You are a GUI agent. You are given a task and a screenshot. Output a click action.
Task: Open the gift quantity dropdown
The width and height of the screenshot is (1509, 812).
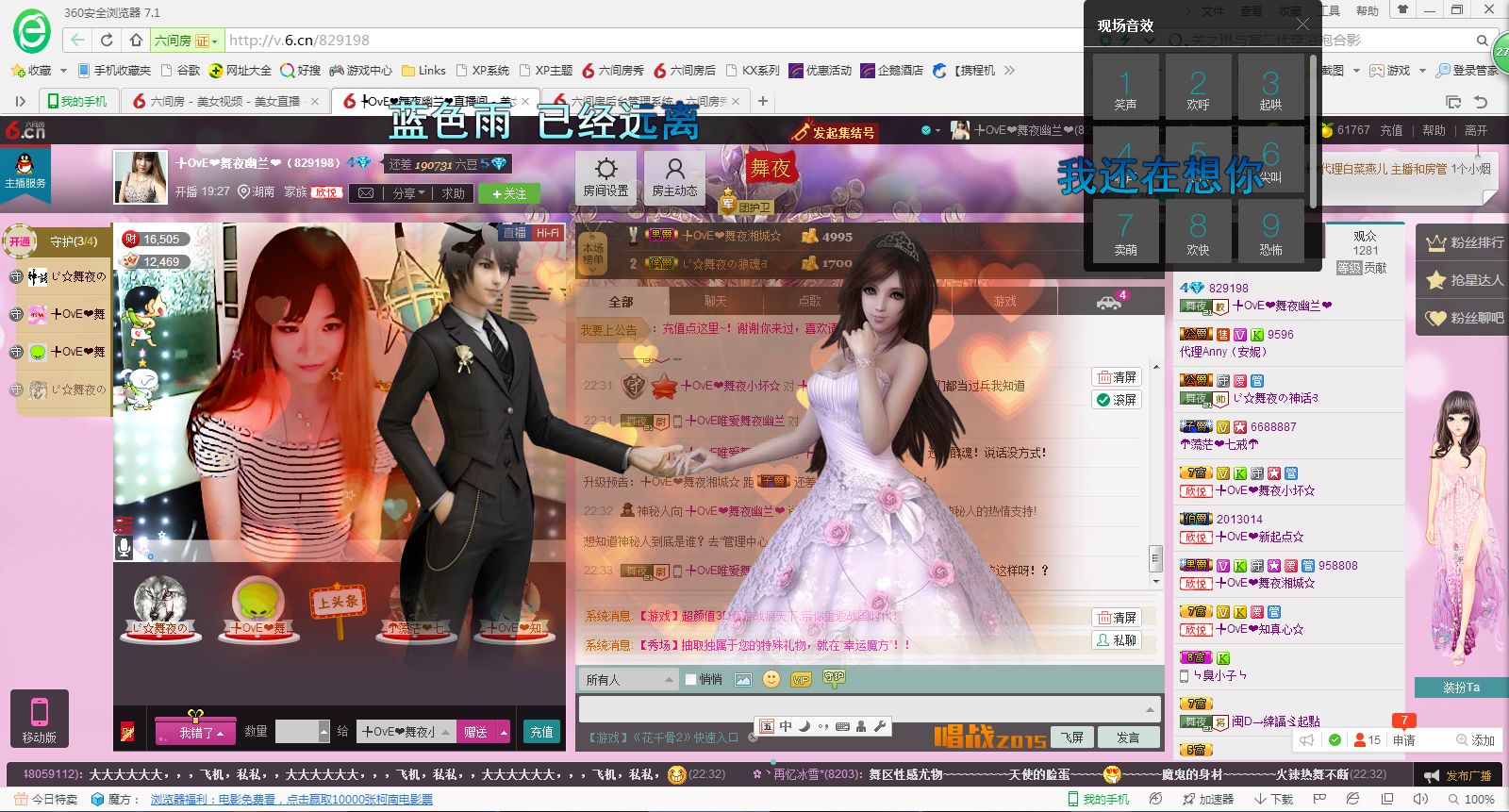[x=324, y=732]
